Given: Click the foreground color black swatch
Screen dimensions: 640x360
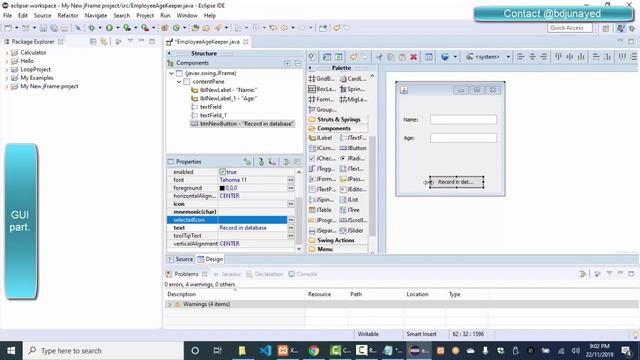Looking at the screenshot, I should [222, 188].
